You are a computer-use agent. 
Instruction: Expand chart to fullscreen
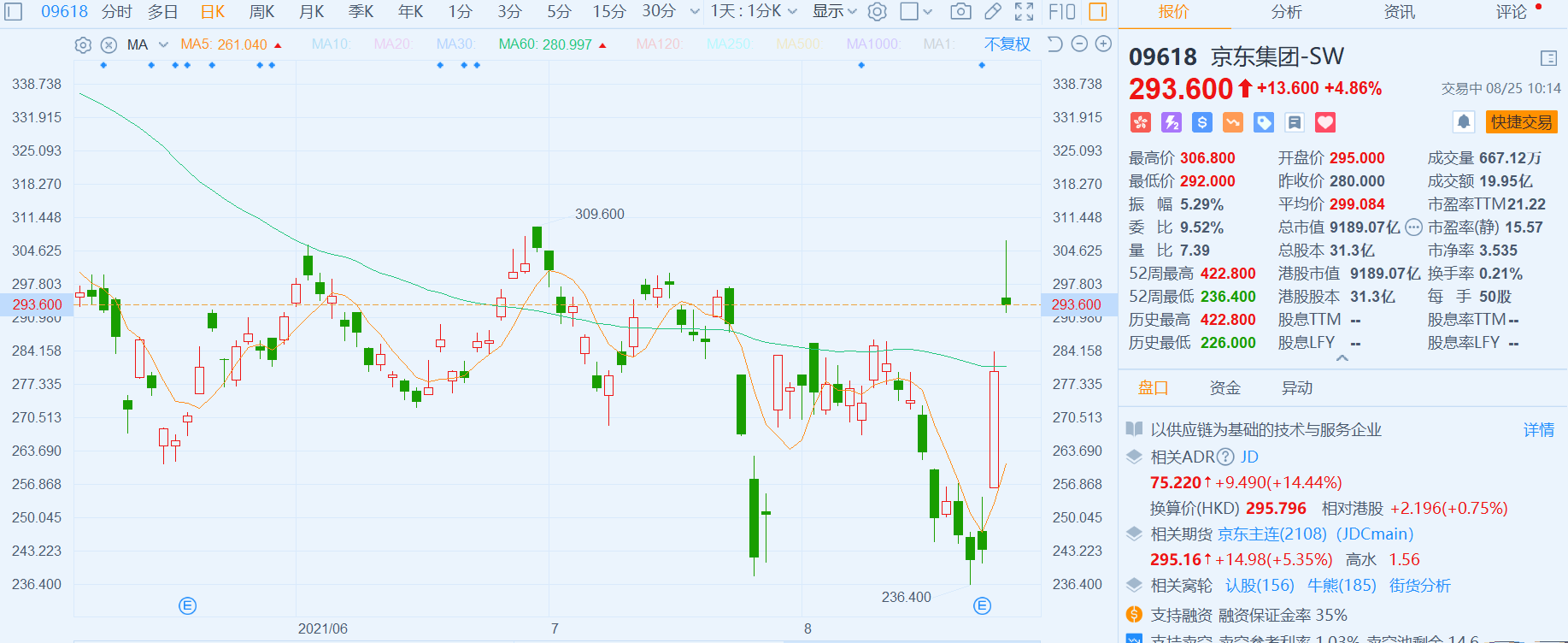[1024, 12]
